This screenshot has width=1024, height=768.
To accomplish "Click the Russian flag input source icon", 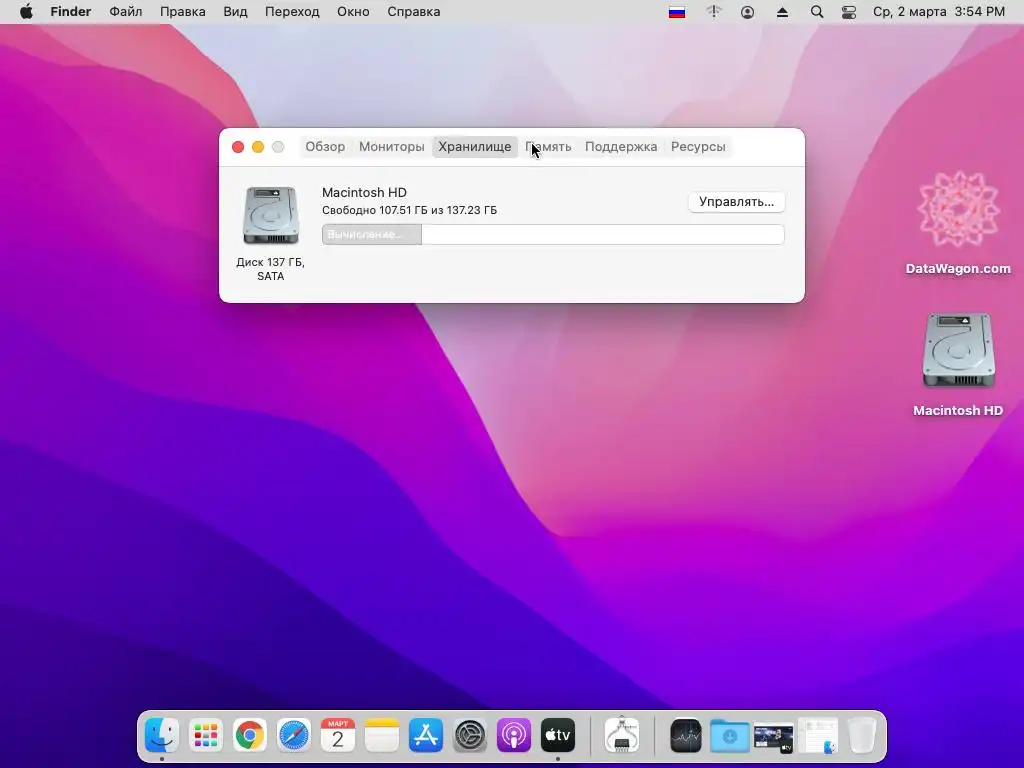I will click(x=677, y=12).
